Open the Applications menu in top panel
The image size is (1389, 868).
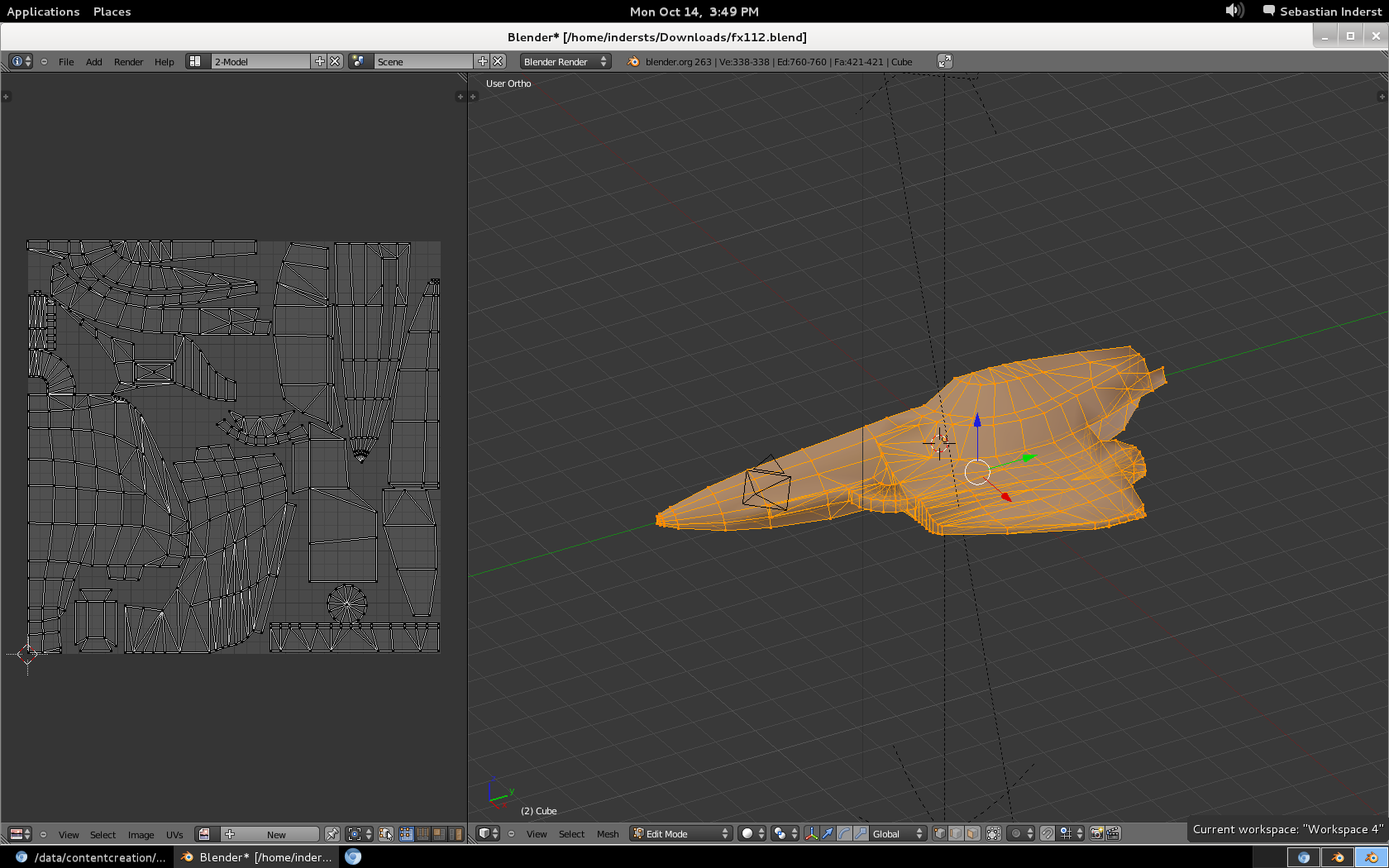click(x=43, y=12)
